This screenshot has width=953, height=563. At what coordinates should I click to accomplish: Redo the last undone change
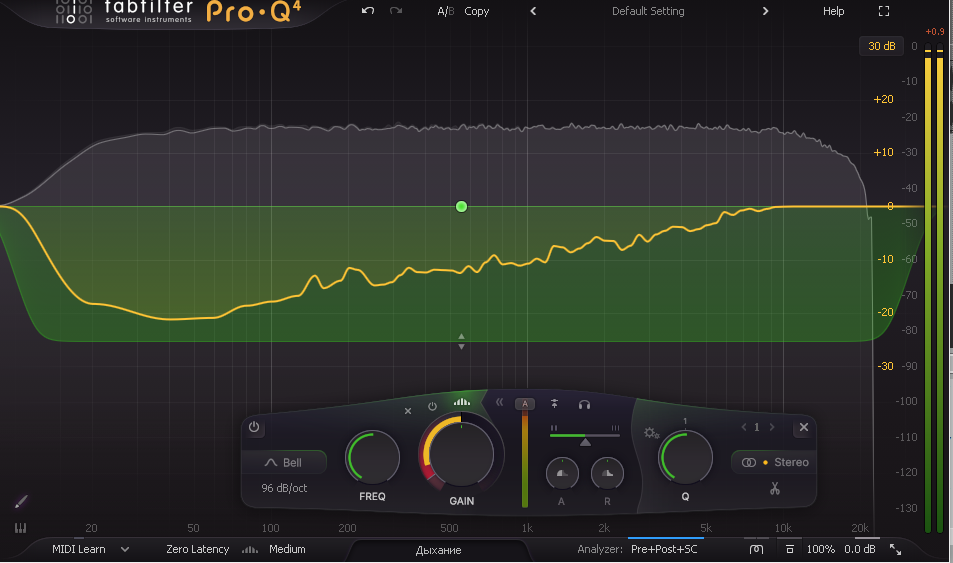click(396, 11)
